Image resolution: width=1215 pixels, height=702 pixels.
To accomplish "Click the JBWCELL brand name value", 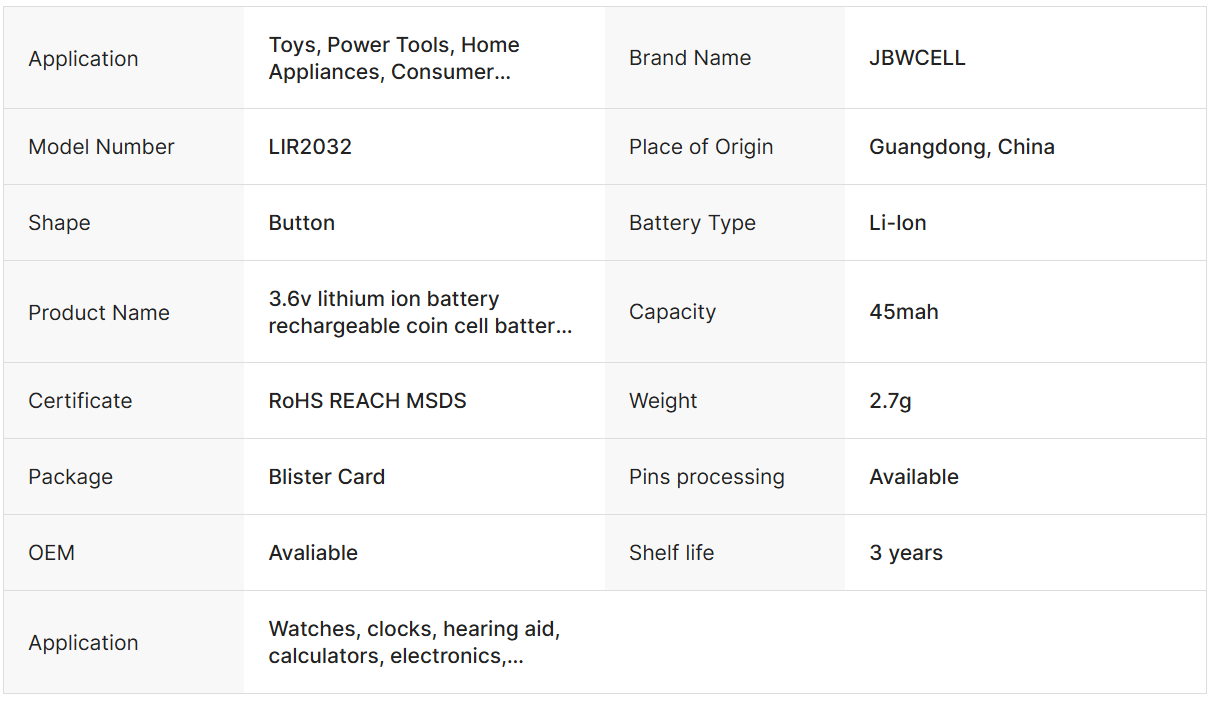I will pos(917,58).
